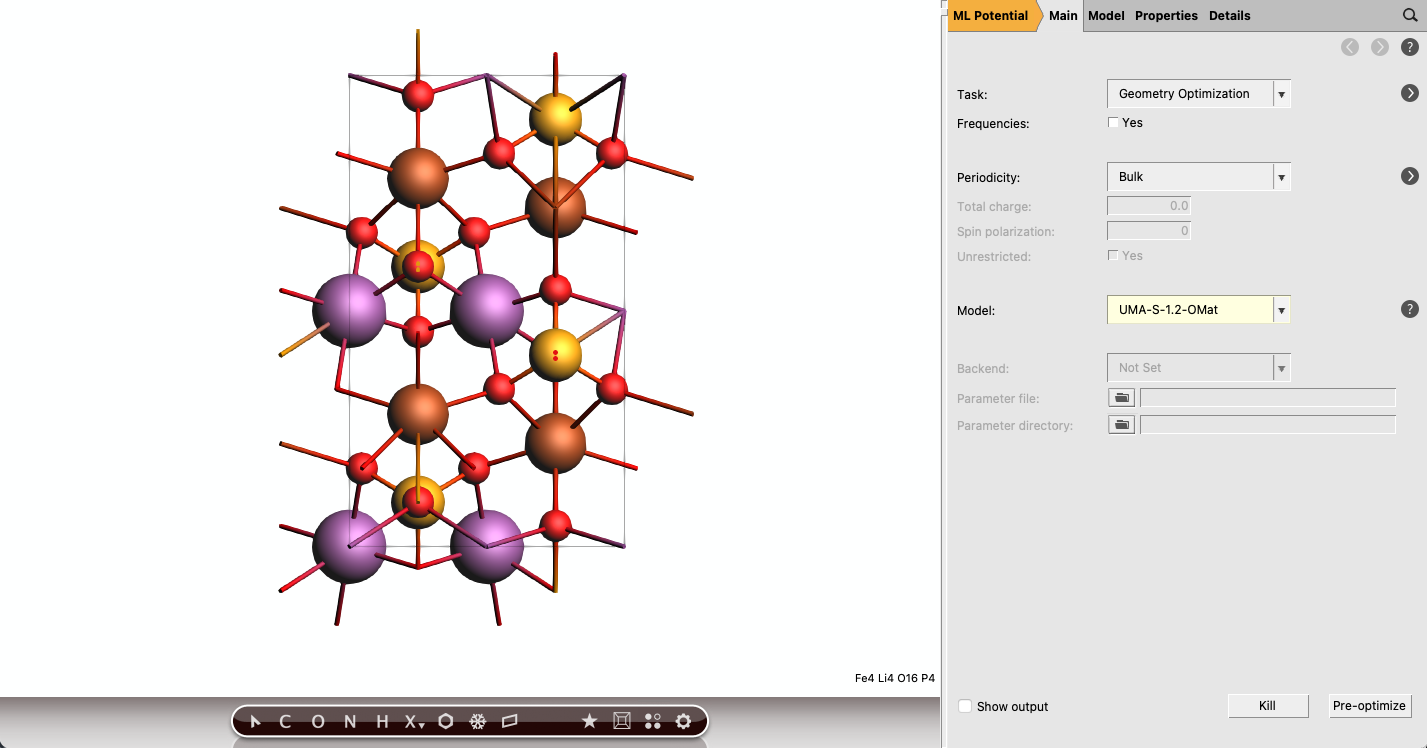Open the ML Potential engine menu
Screen dimensions: 1427x748
click(x=990, y=16)
